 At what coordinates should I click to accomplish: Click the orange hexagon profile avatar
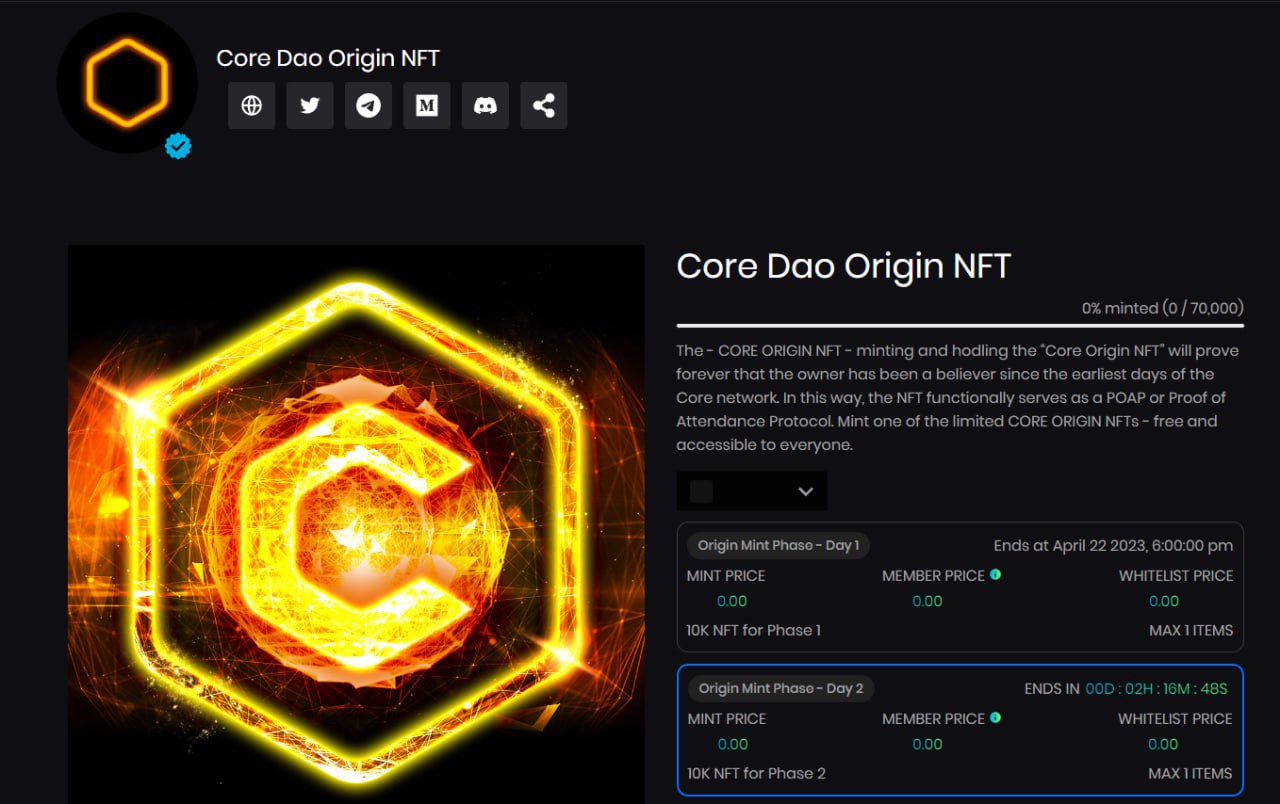(127, 83)
